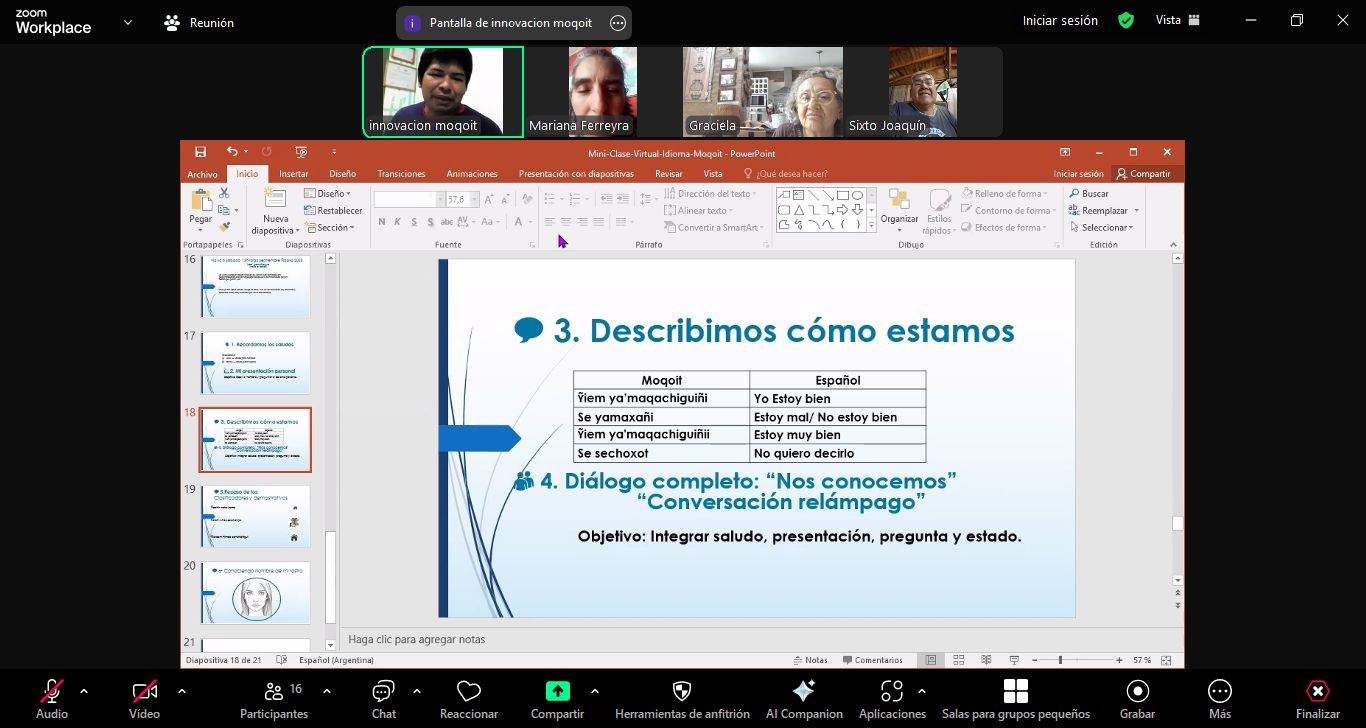Unmute the microphone Audio toggle
Image resolution: width=1366 pixels, height=728 pixels.
click(52, 692)
